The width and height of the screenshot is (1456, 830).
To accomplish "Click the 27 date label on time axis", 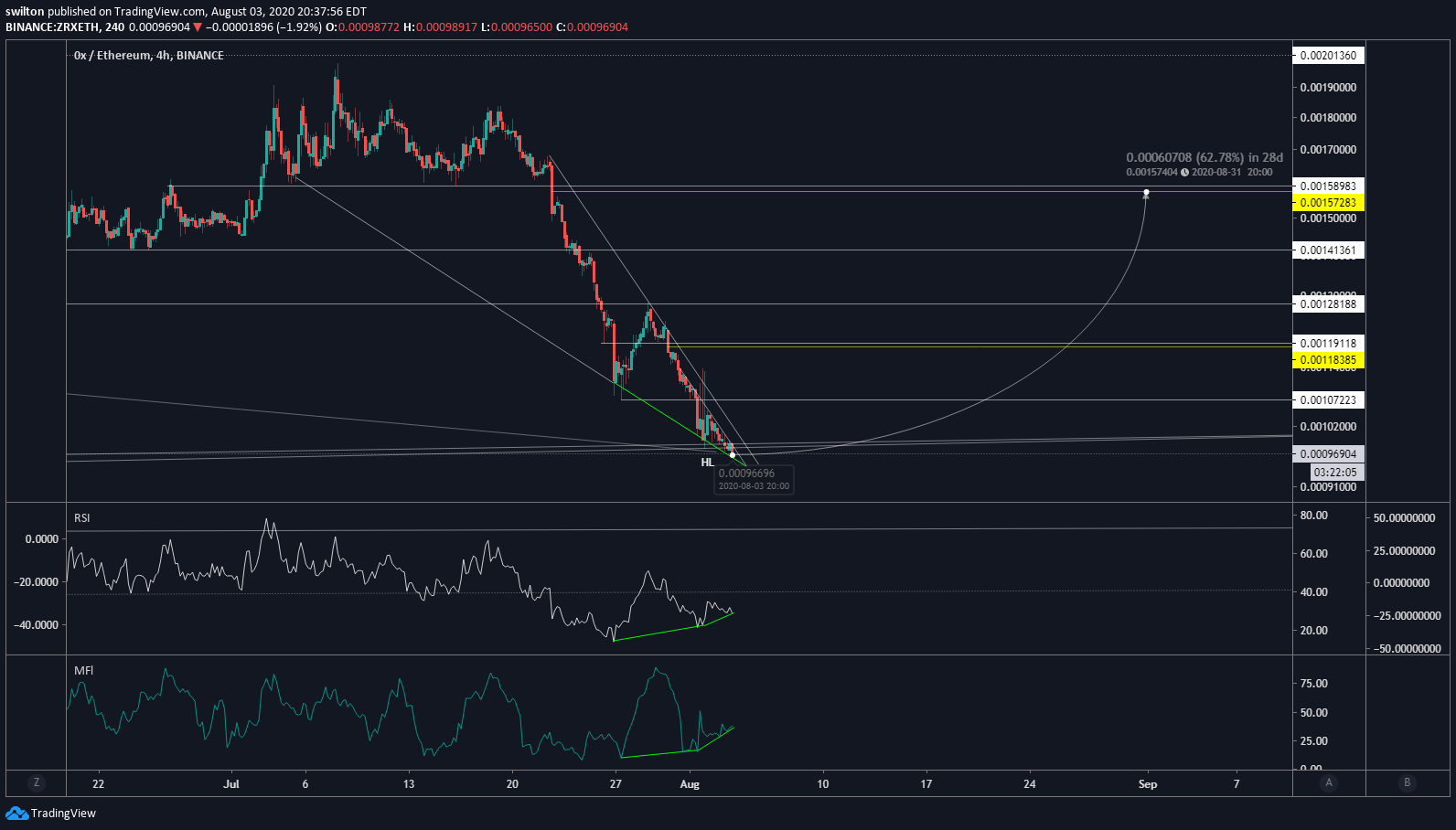I will [x=616, y=784].
